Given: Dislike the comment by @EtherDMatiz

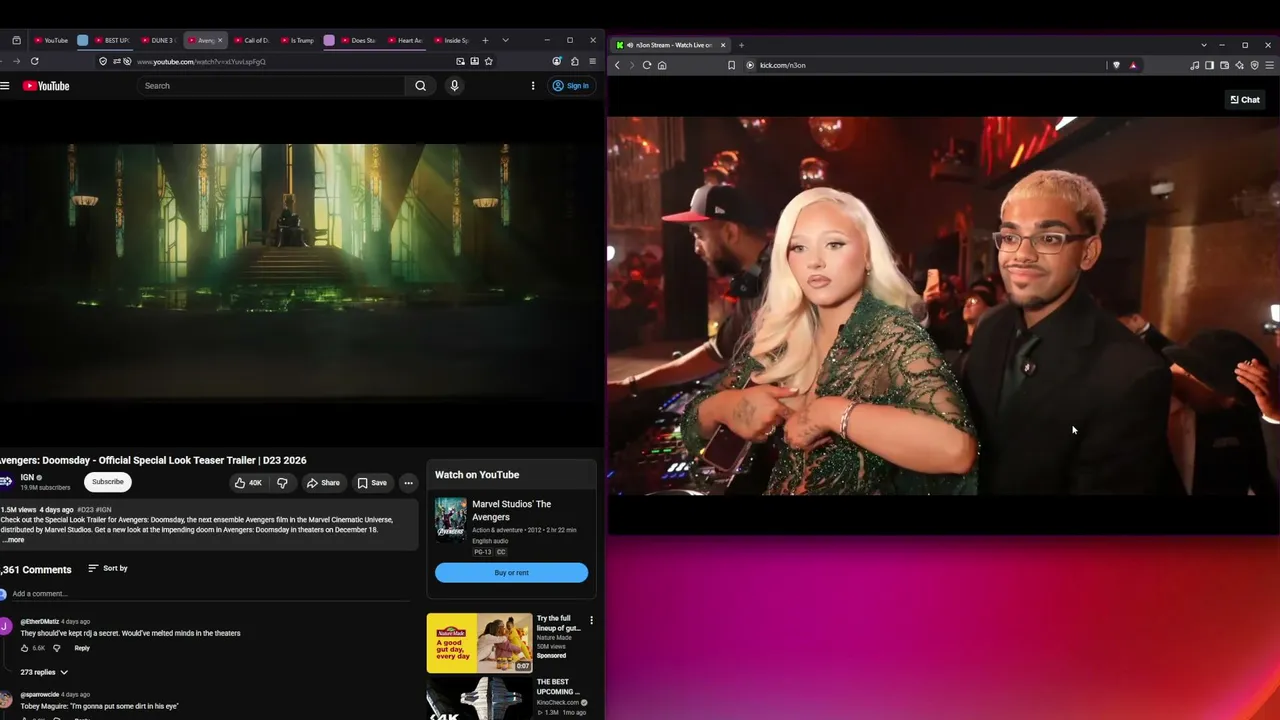Looking at the screenshot, I should coord(56,648).
